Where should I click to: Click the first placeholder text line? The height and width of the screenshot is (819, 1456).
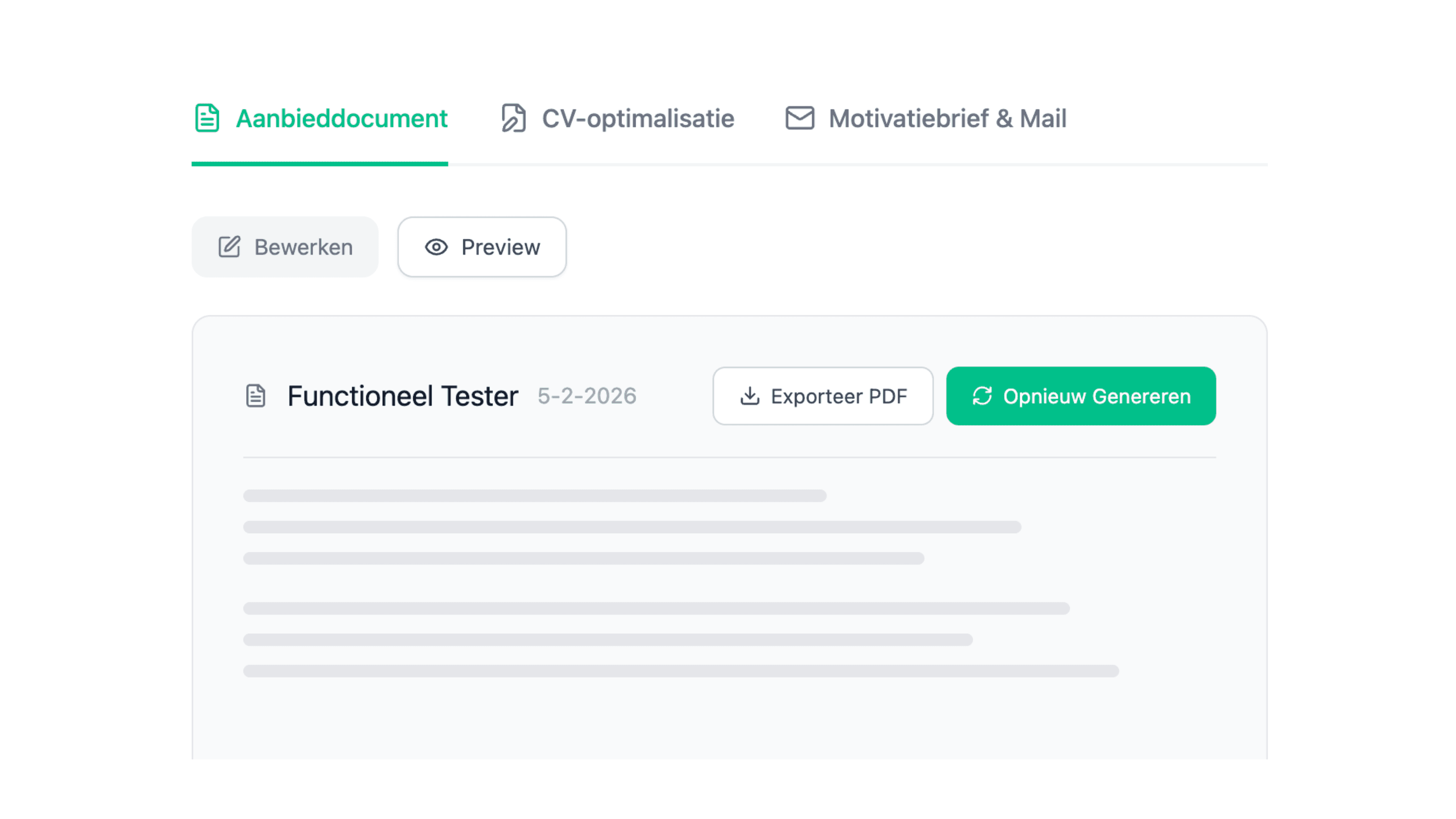click(535, 495)
